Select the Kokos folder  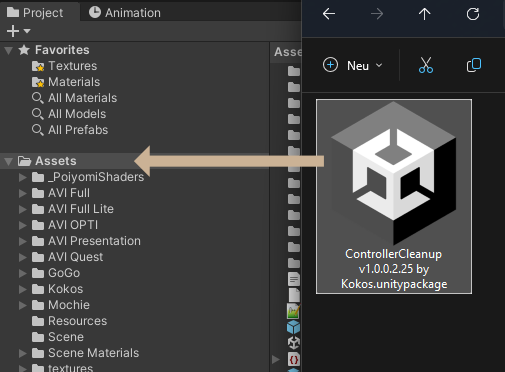[58, 289]
